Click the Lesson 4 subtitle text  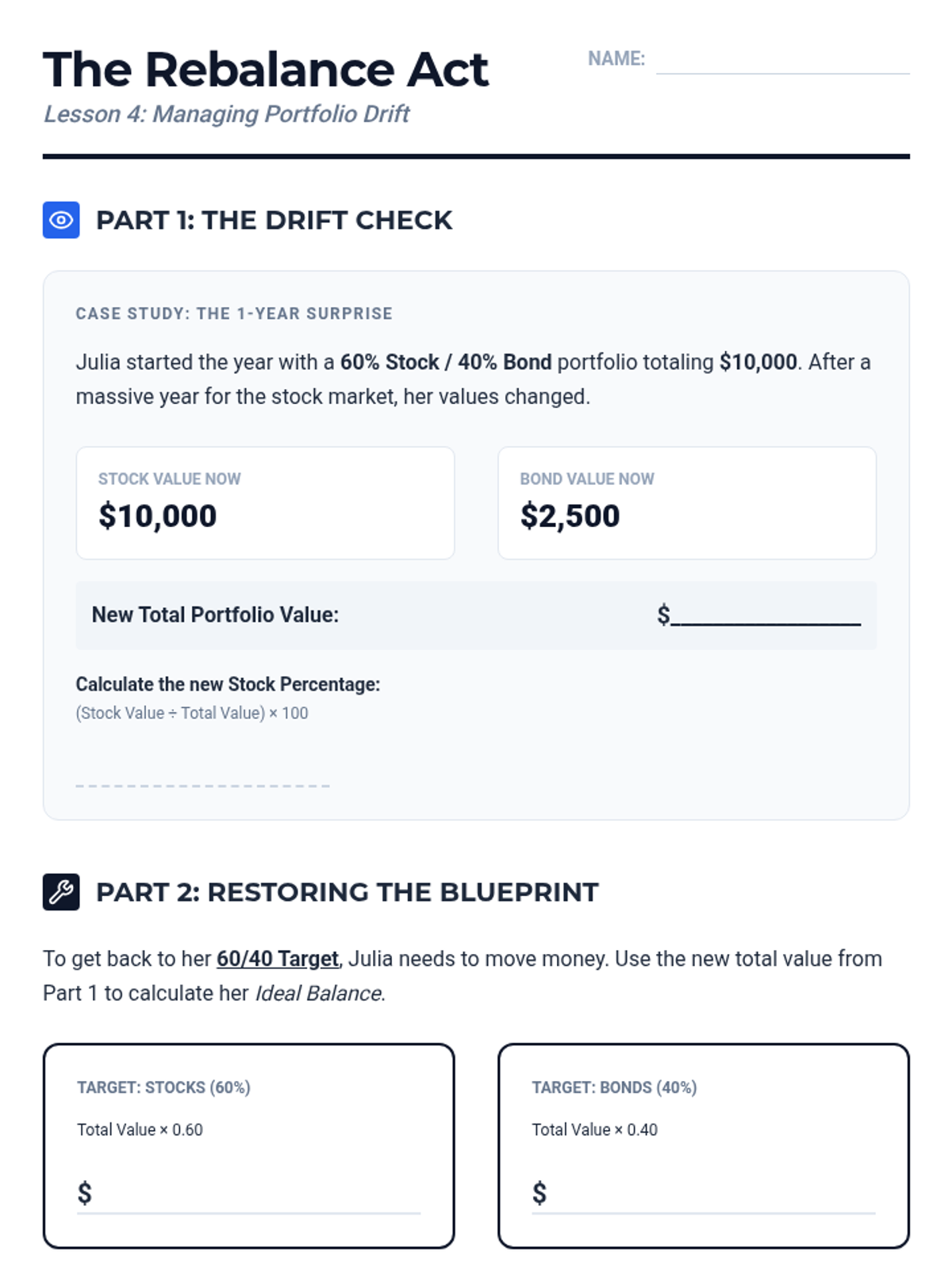(x=226, y=114)
